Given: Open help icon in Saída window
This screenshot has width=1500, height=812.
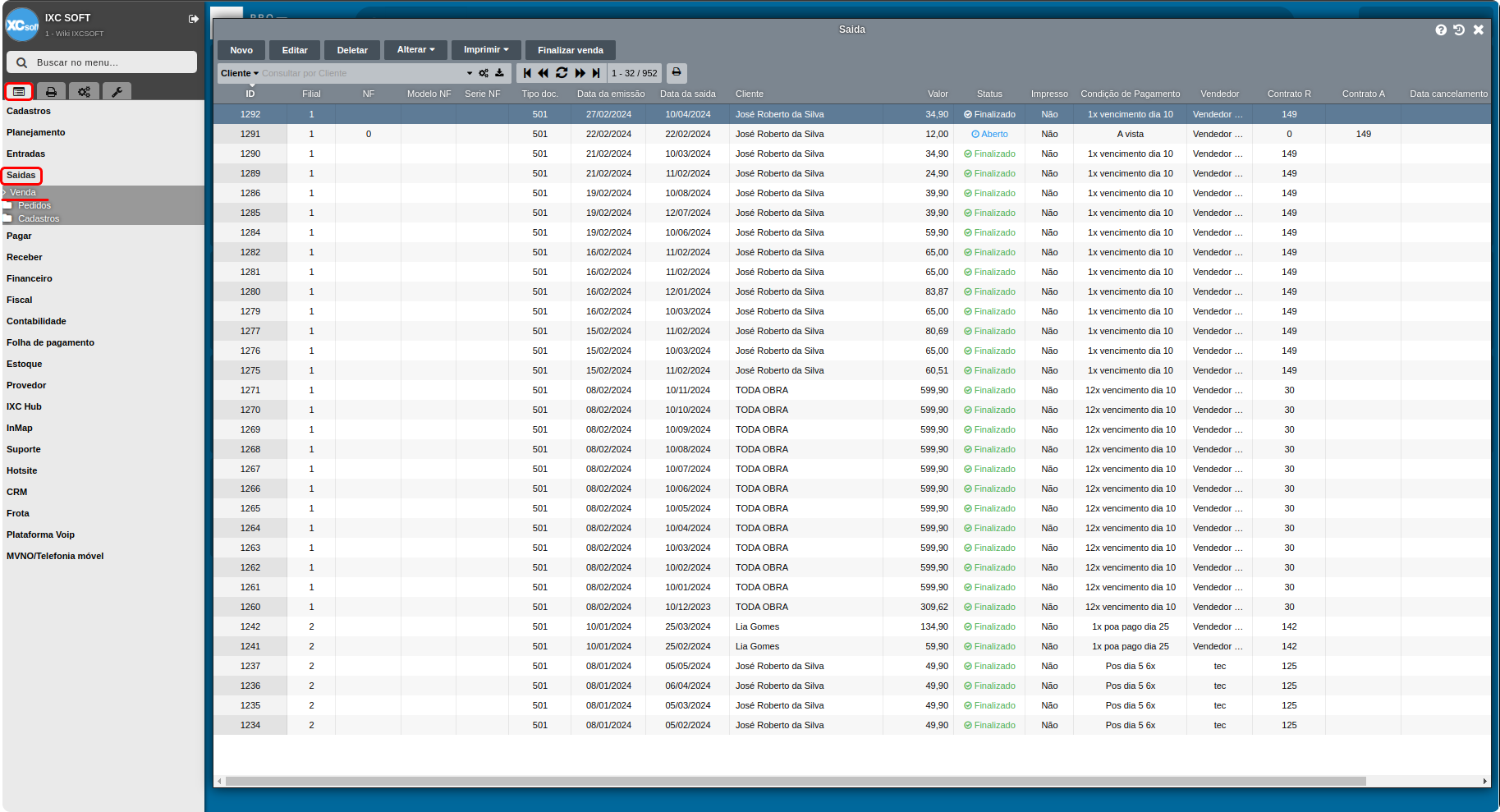Looking at the screenshot, I should [x=1441, y=30].
